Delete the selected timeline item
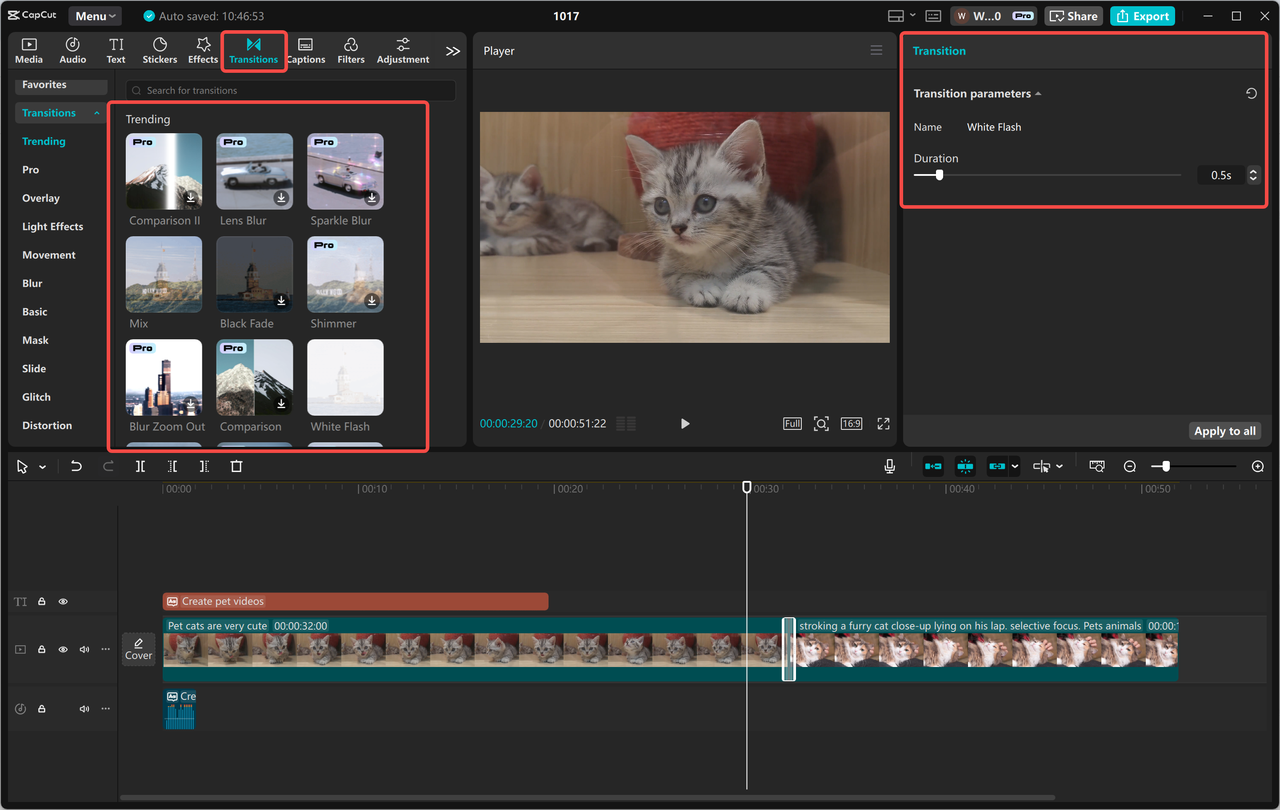Image resolution: width=1280 pixels, height=810 pixels. 236,467
